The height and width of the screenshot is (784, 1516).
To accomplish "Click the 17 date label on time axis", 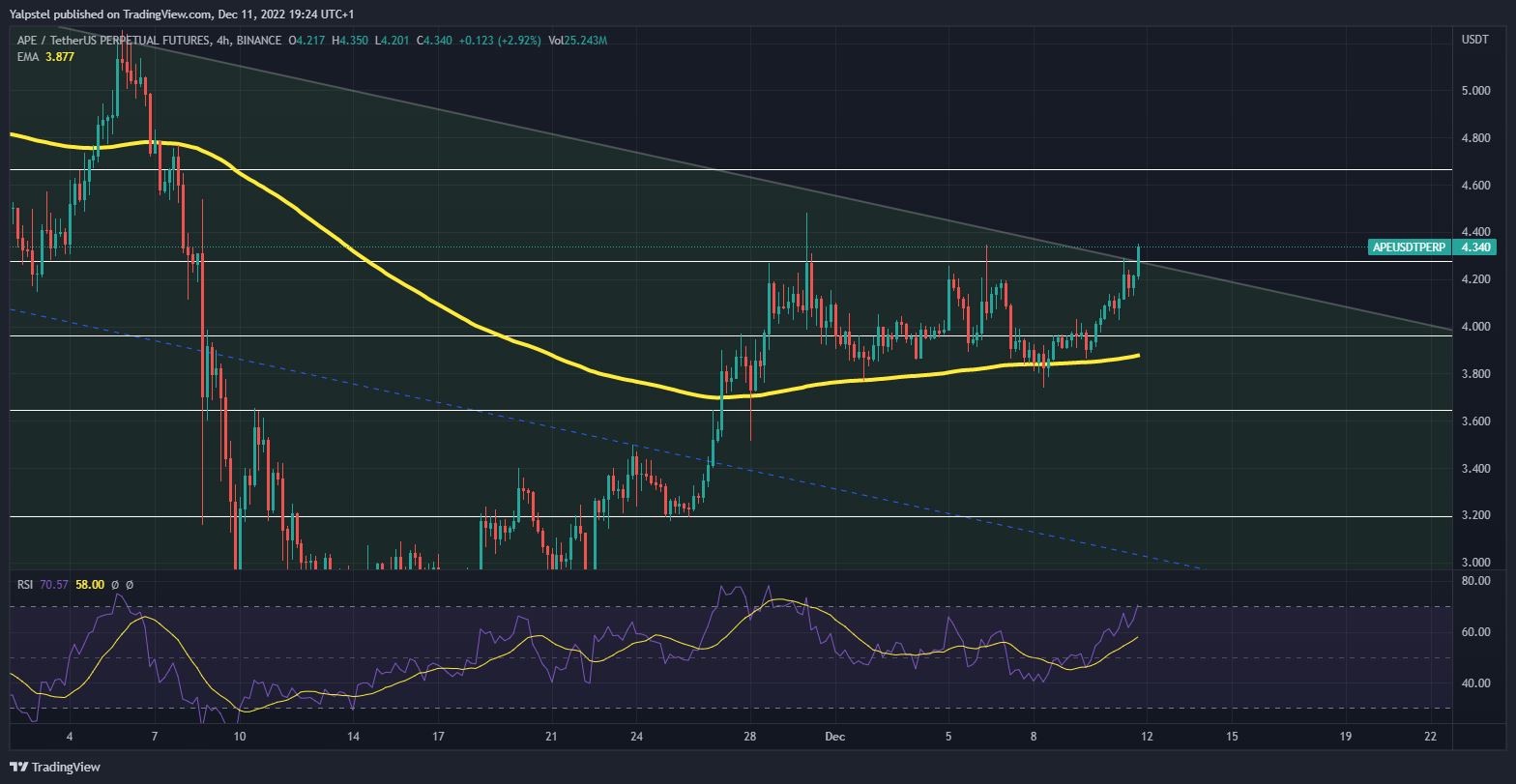I will pyautogui.click(x=438, y=737).
